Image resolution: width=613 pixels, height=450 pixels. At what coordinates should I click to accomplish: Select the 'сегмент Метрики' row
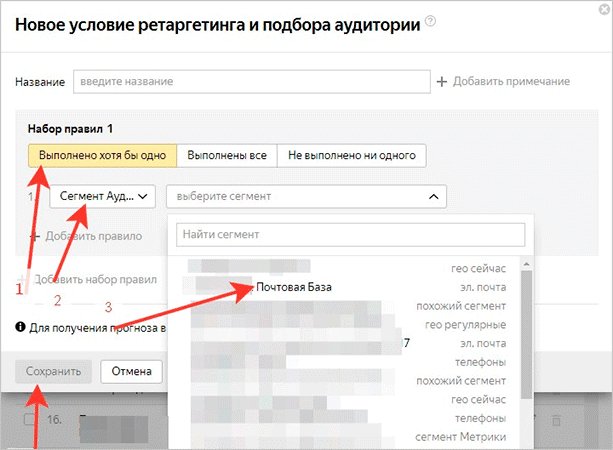click(x=346, y=437)
